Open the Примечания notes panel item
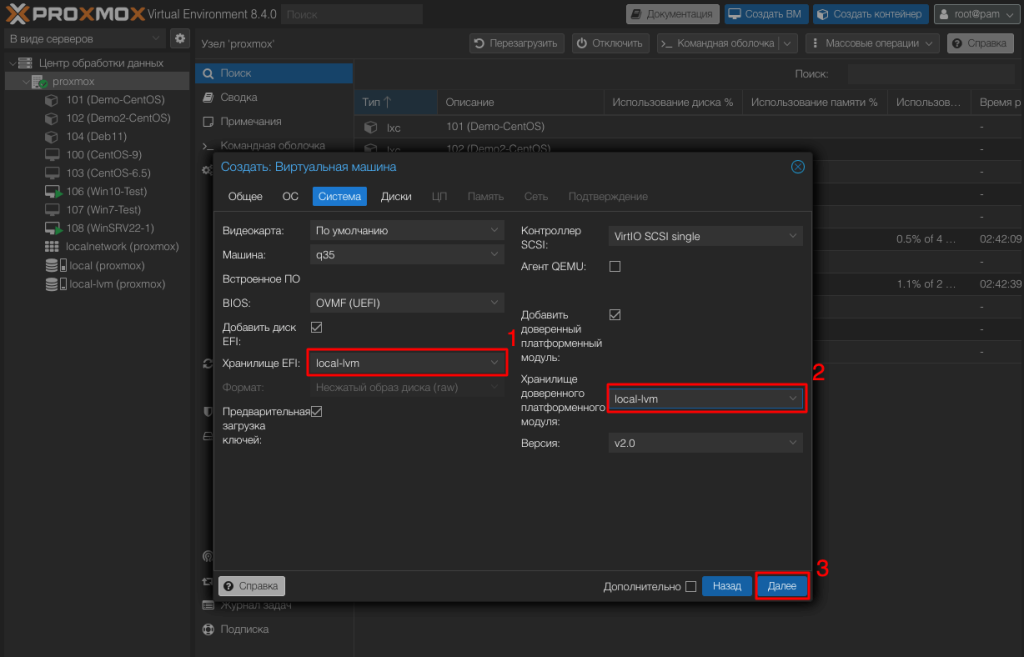 250,121
